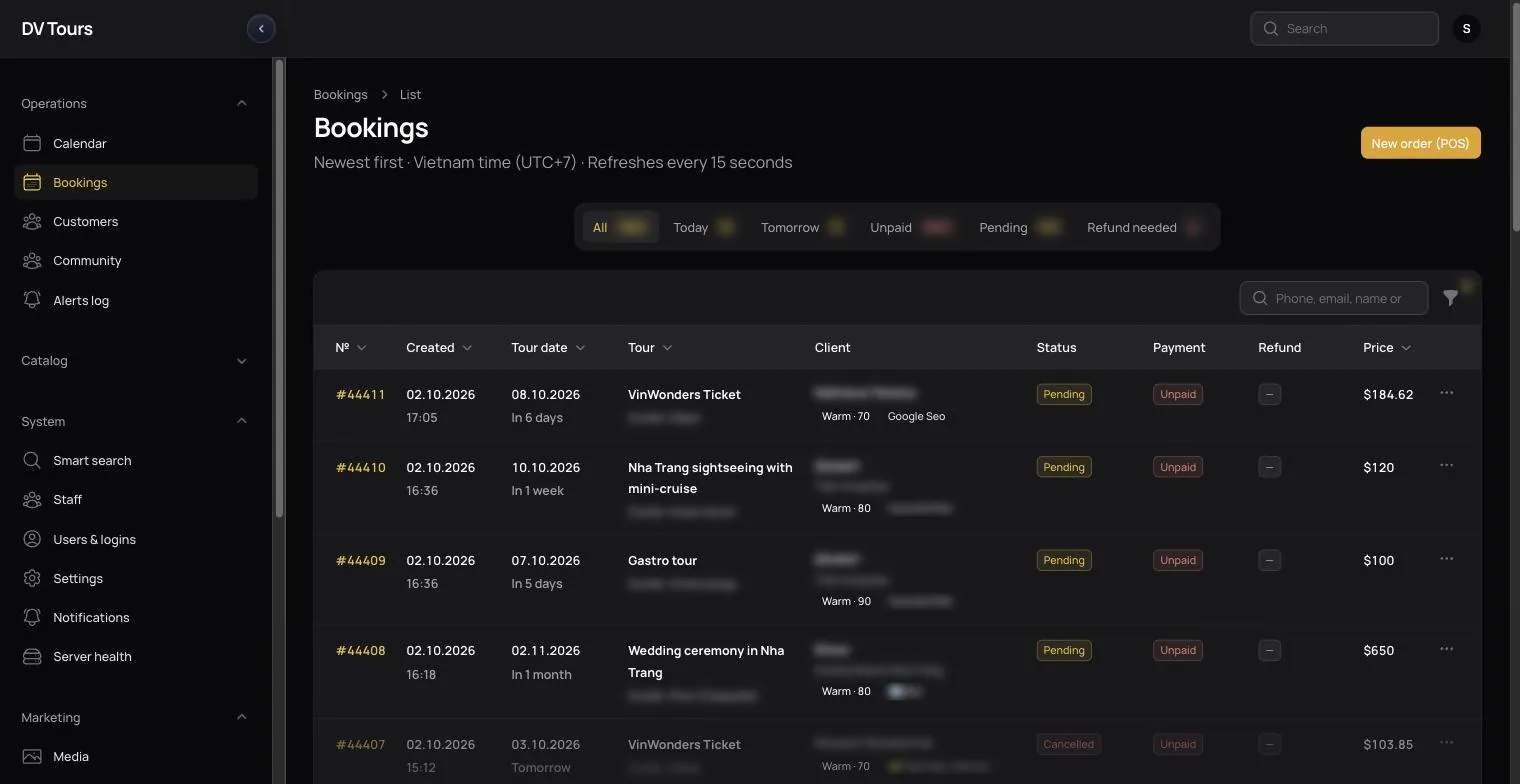Open booking #44409 link
This screenshot has height=784, width=1520.
pos(360,560)
